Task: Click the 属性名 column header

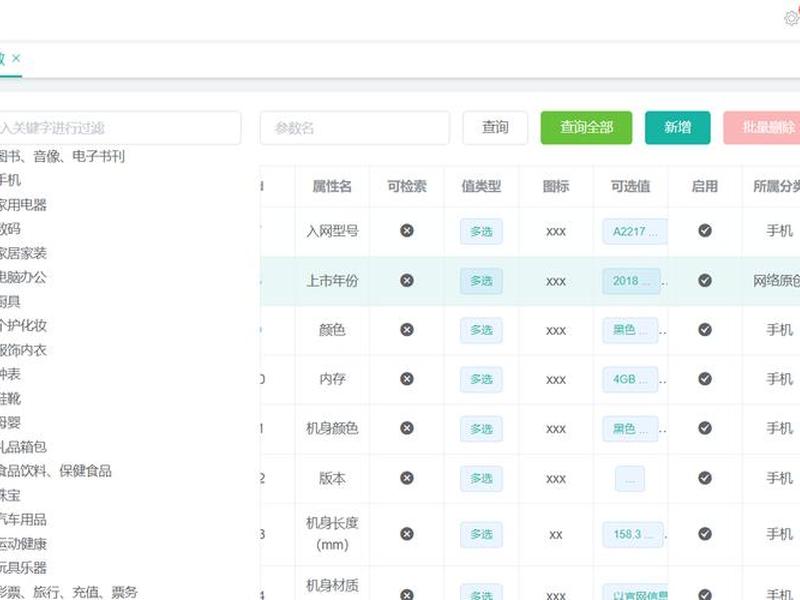Action: pos(332,187)
